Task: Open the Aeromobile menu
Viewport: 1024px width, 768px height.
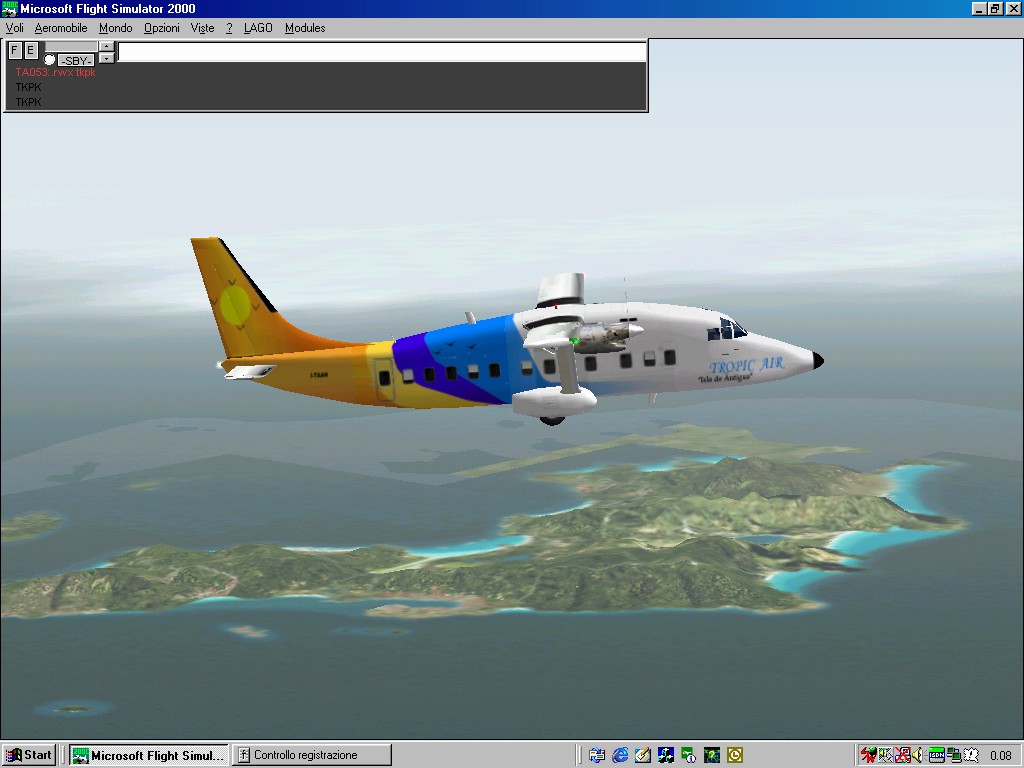Action: (x=61, y=28)
